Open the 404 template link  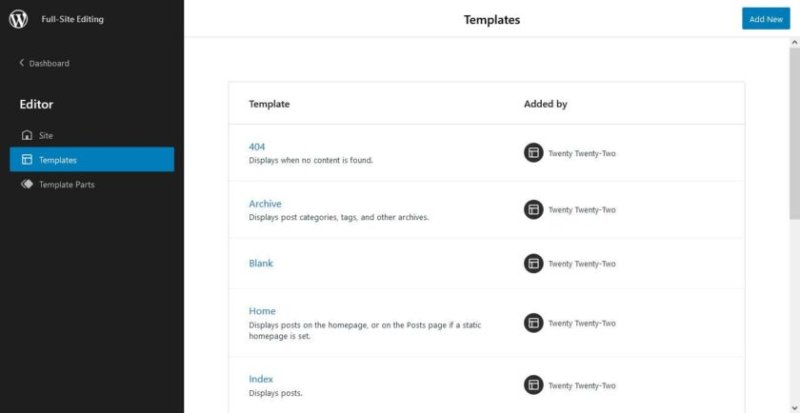257,147
